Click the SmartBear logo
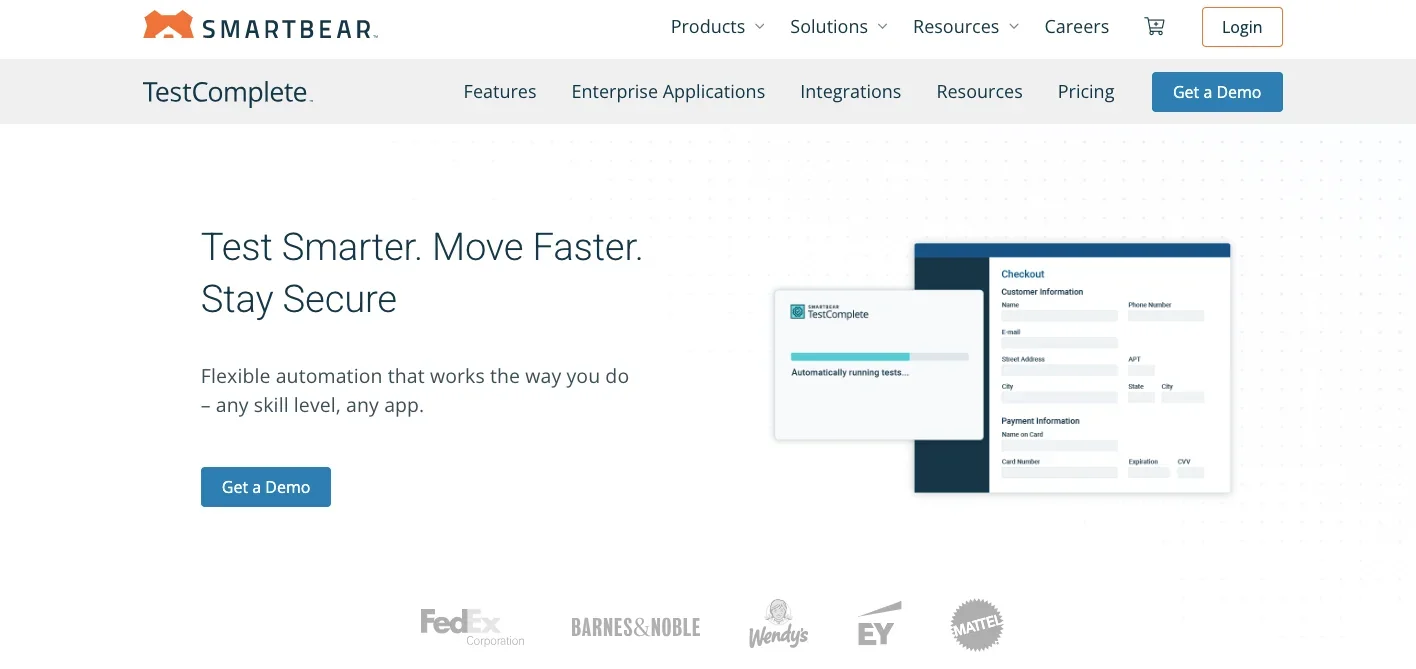The image size is (1416, 669). [260, 26]
